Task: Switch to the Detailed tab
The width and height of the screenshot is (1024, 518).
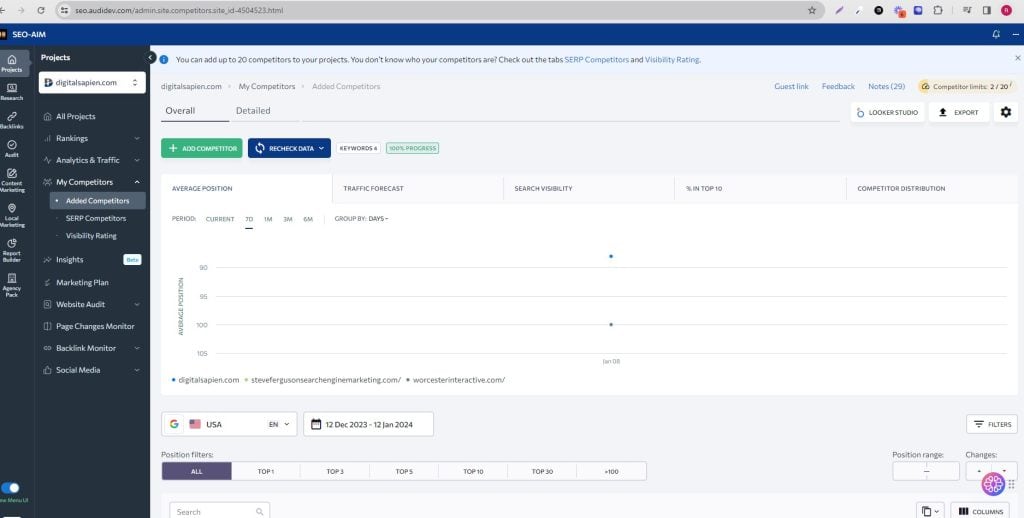Action: point(253,111)
